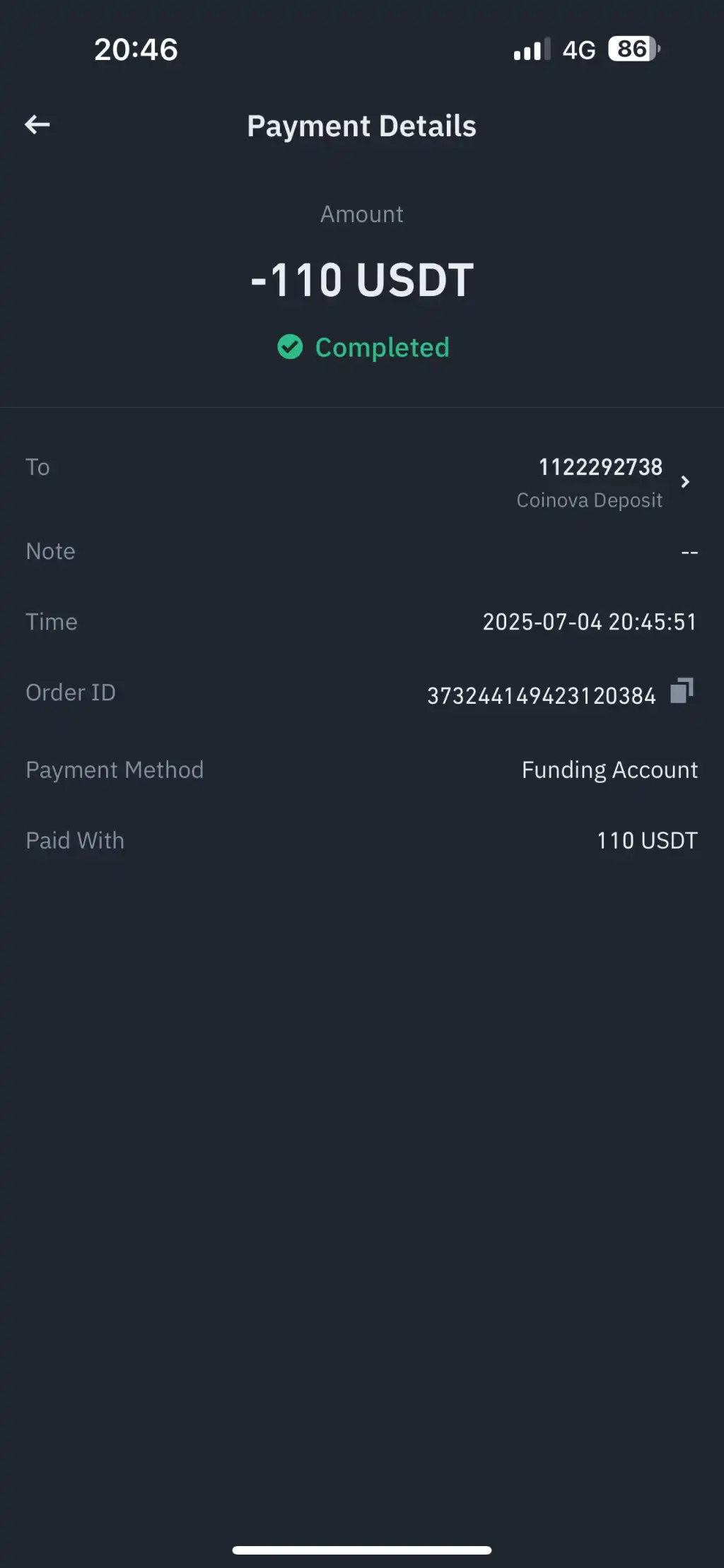Image resolution: width=724 pixels, height=1568 pixels.
Task: Tap the Coinova Deposit label
Action: (589, 500)
